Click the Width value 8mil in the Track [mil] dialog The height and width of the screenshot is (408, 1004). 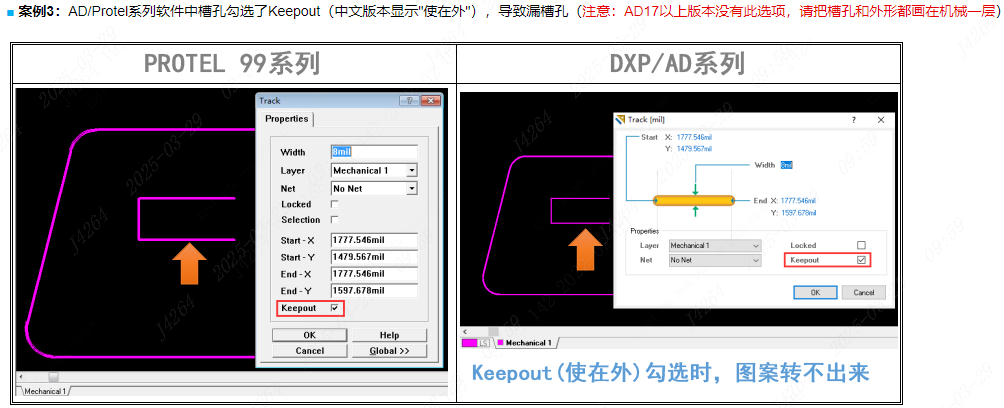(786, 165)
